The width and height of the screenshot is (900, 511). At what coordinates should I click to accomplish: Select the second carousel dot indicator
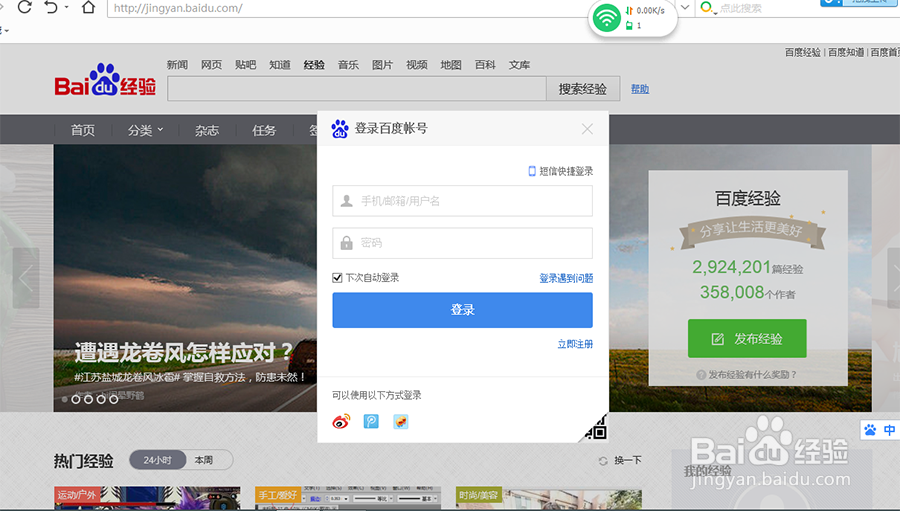click(x=76, y=399)
